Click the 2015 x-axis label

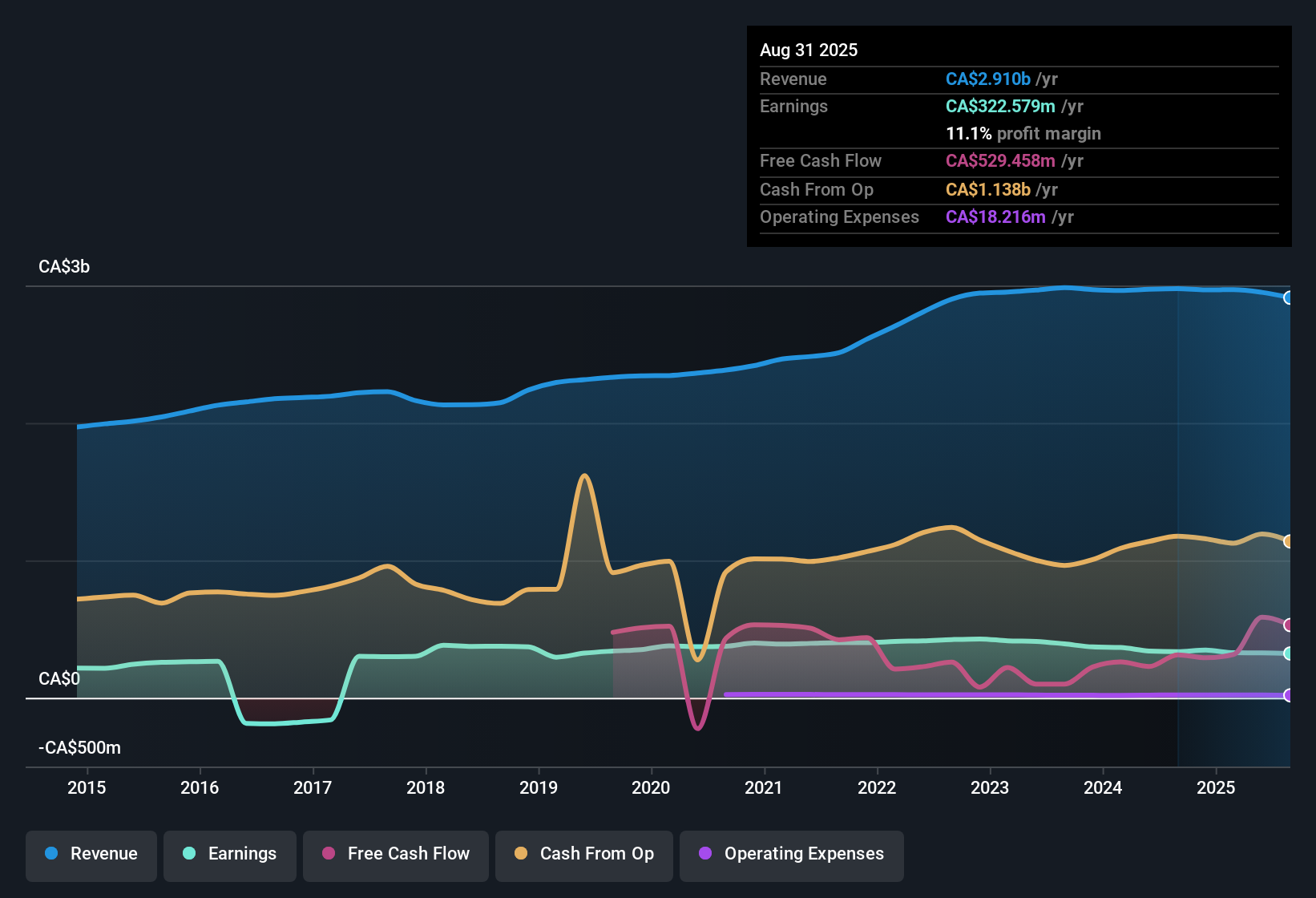[x=87, y=787]
